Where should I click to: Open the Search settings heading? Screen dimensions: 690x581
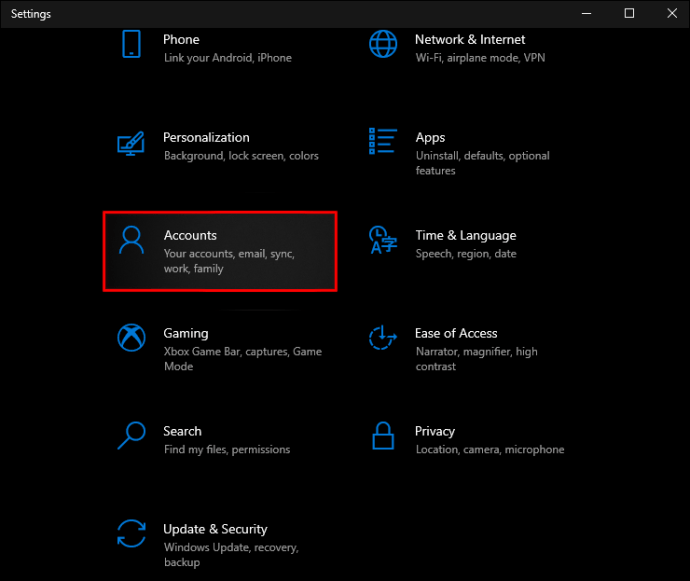[183, 431]
